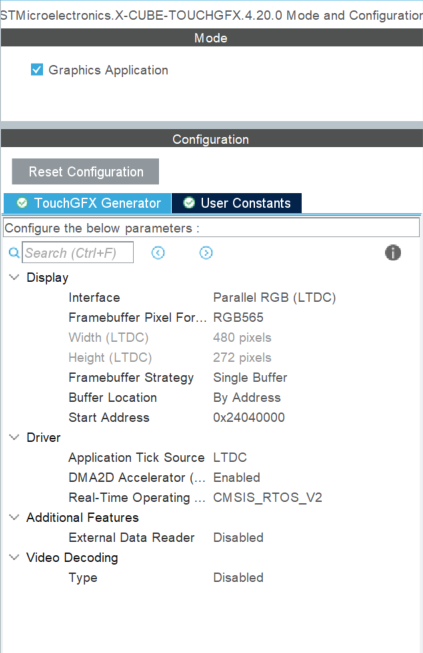Select the Framebuffer Strategy Single Buffer value
Viewport: 423px width, 653px height.
[x=250, y=377]
